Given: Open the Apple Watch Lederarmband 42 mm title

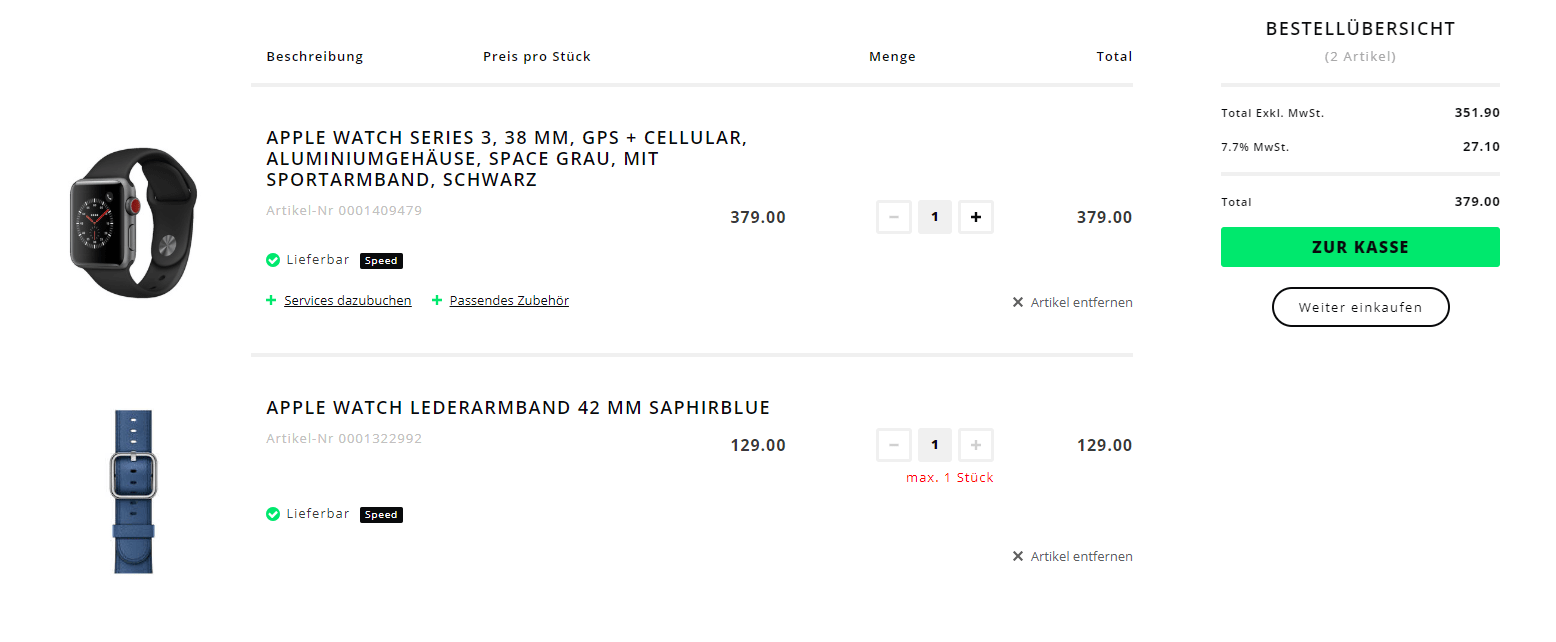Looking at the screenshot, I should (518, 408).
